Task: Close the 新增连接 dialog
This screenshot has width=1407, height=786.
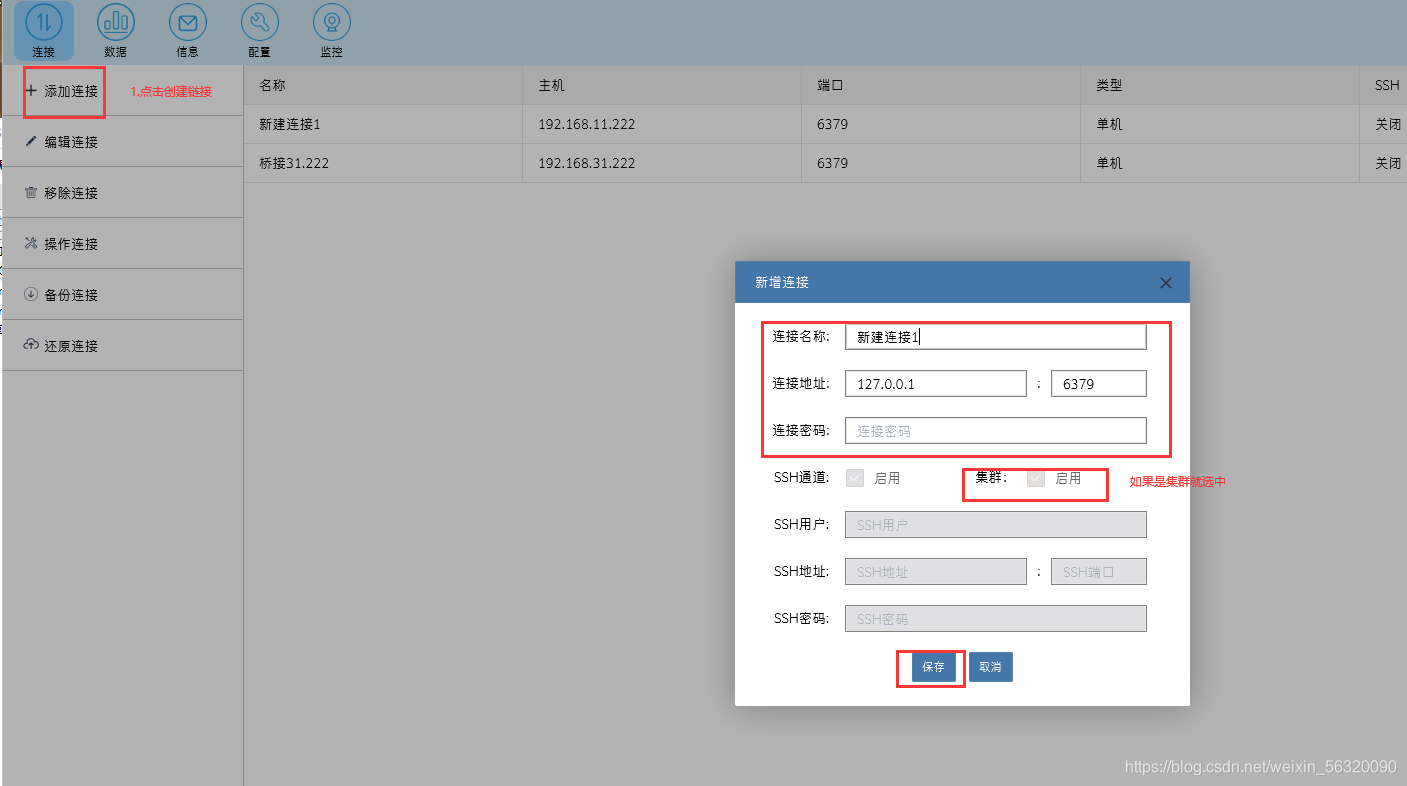Action: [x=1165, y=283]
